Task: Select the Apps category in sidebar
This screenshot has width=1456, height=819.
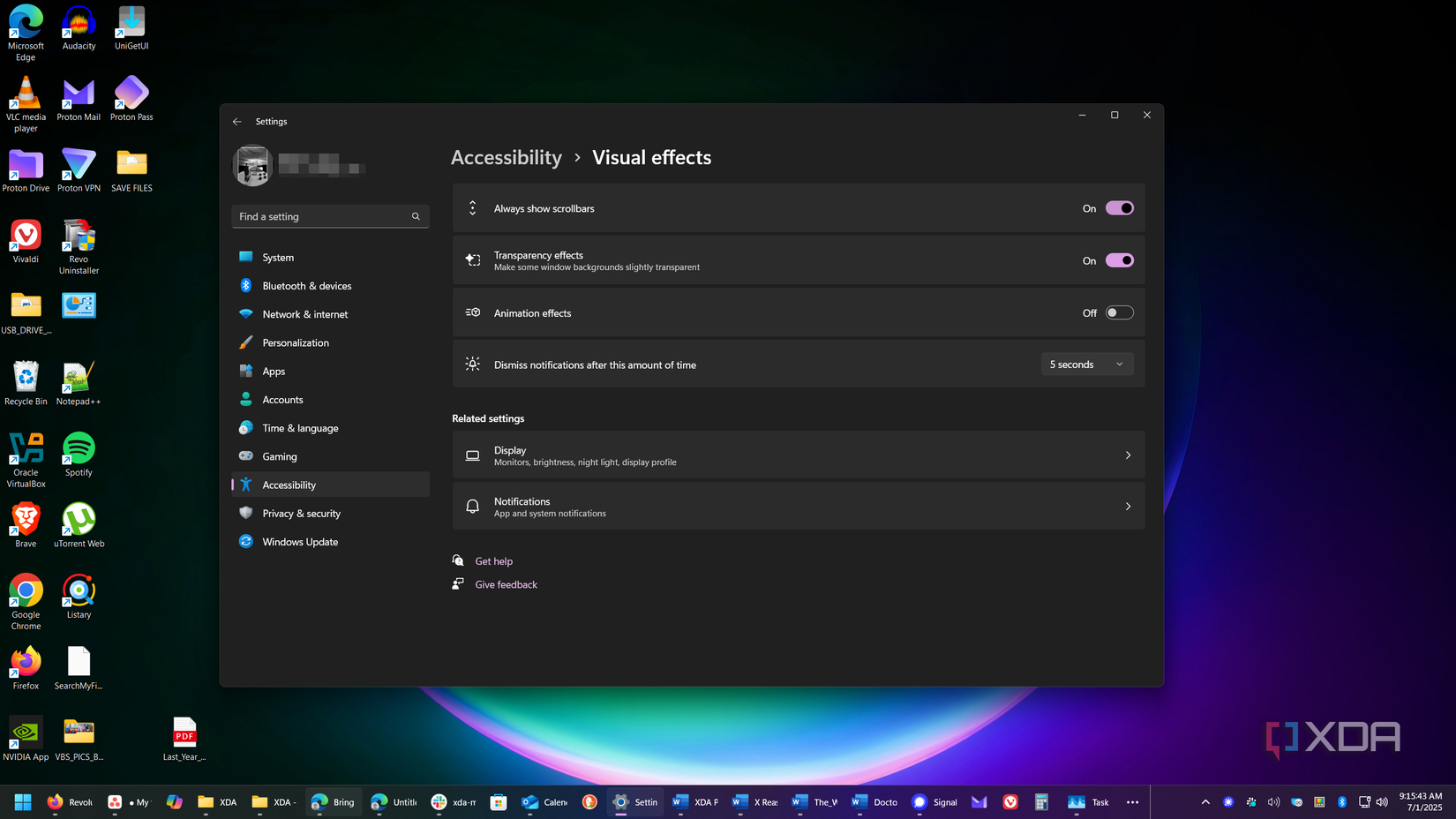Action: click(x=272, y=371)
